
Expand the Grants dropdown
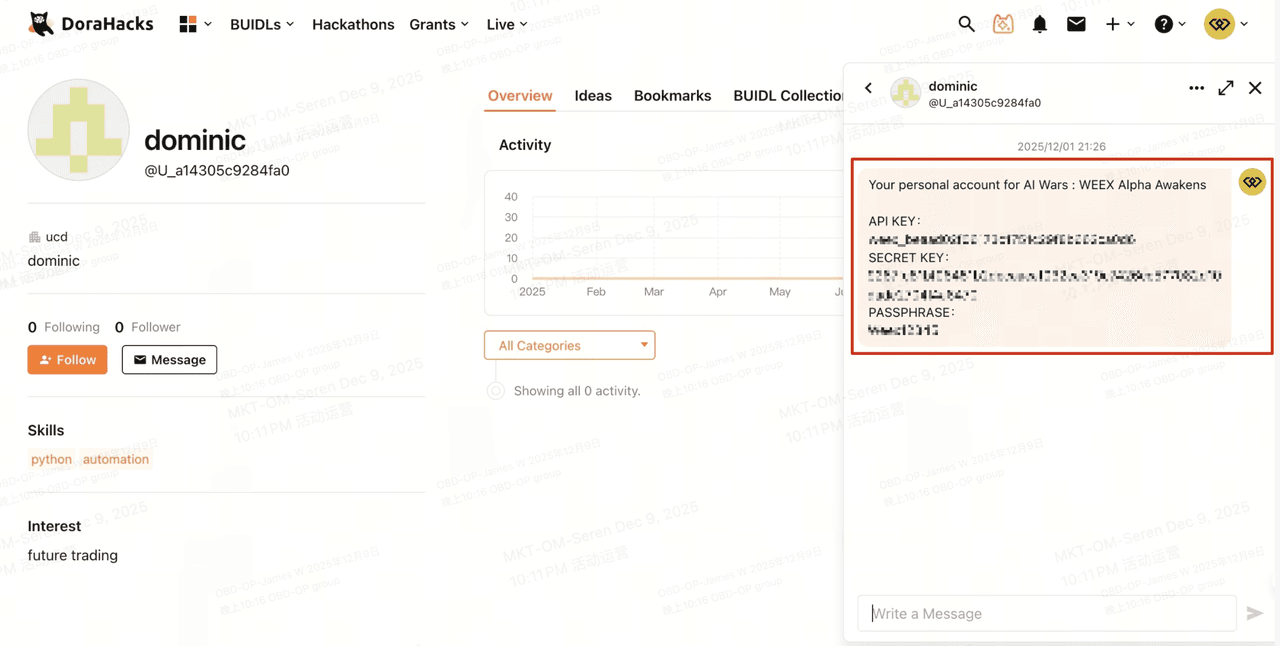(x=439, y=24)
